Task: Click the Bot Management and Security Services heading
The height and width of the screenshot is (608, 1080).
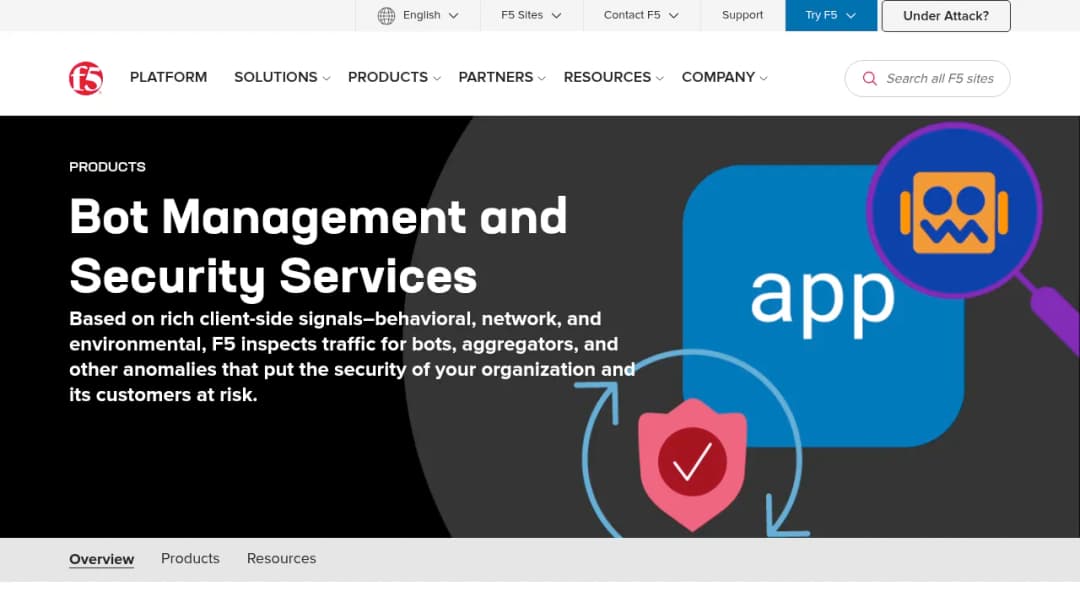Action: pos(318,246)
